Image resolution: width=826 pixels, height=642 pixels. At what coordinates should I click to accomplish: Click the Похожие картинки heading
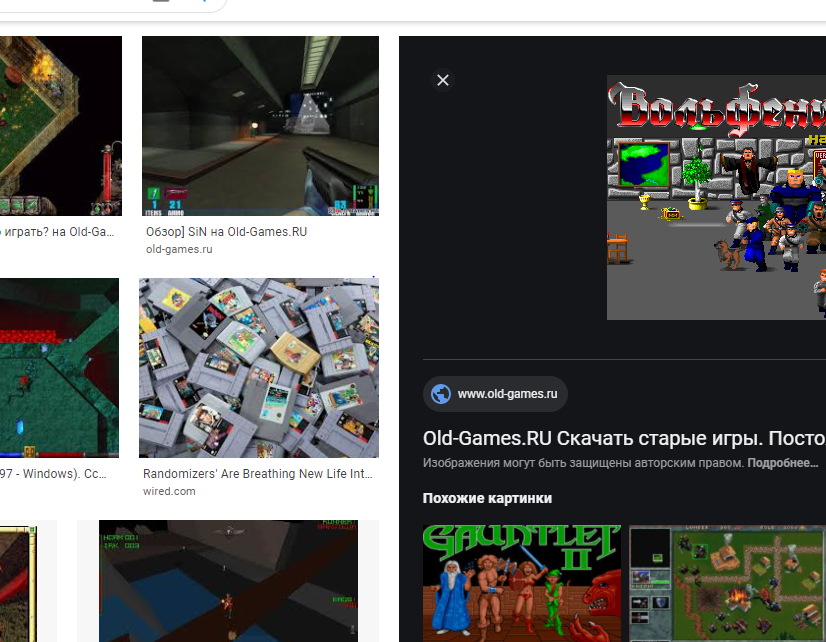click(487, 498)
